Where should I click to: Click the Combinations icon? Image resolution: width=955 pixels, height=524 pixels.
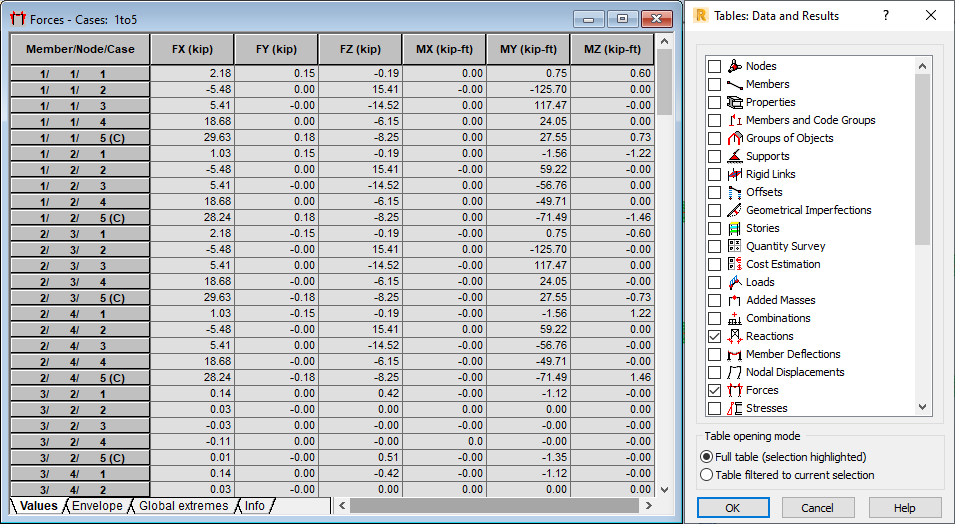tap(735, 317)
